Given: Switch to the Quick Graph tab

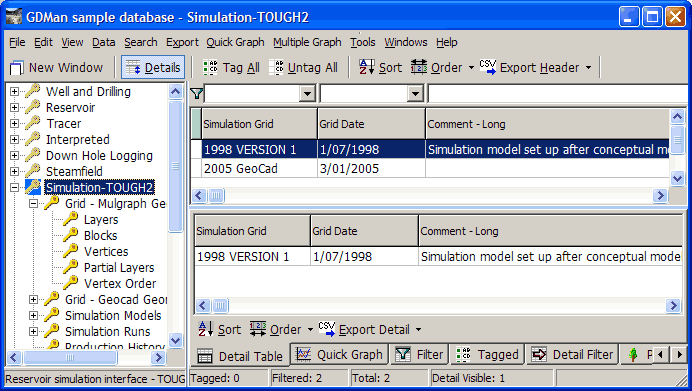Looking at the screenshot, I should click(339, 354).
